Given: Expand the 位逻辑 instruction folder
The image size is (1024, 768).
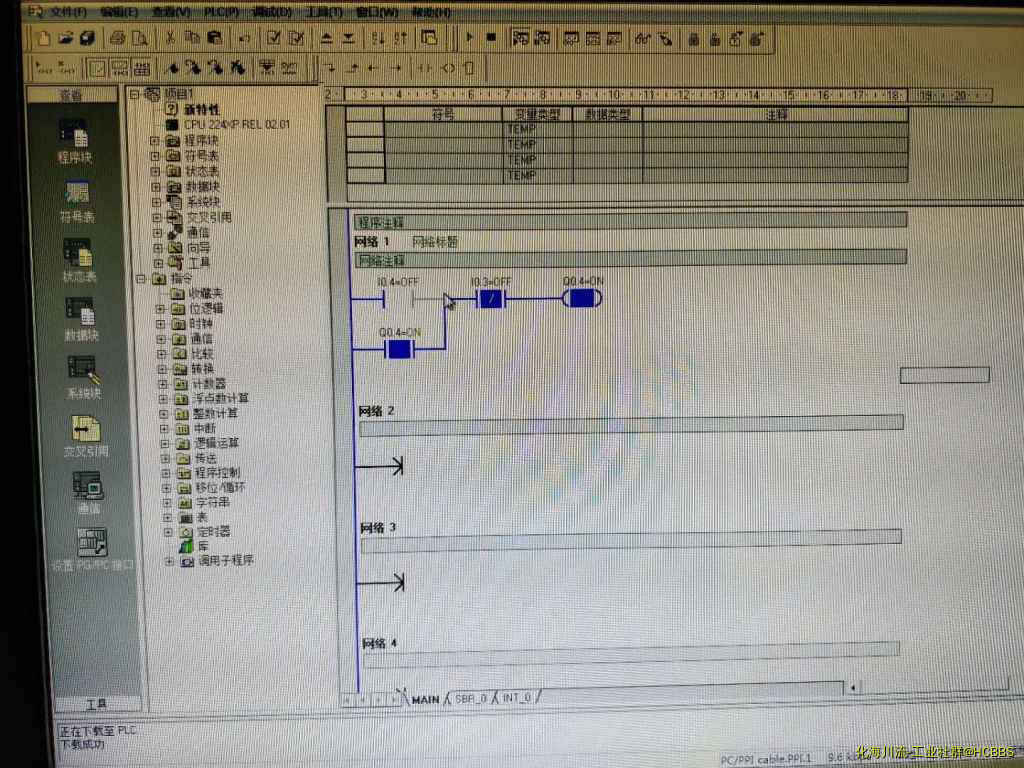Looking at the screenshot, I should (162, 309).
